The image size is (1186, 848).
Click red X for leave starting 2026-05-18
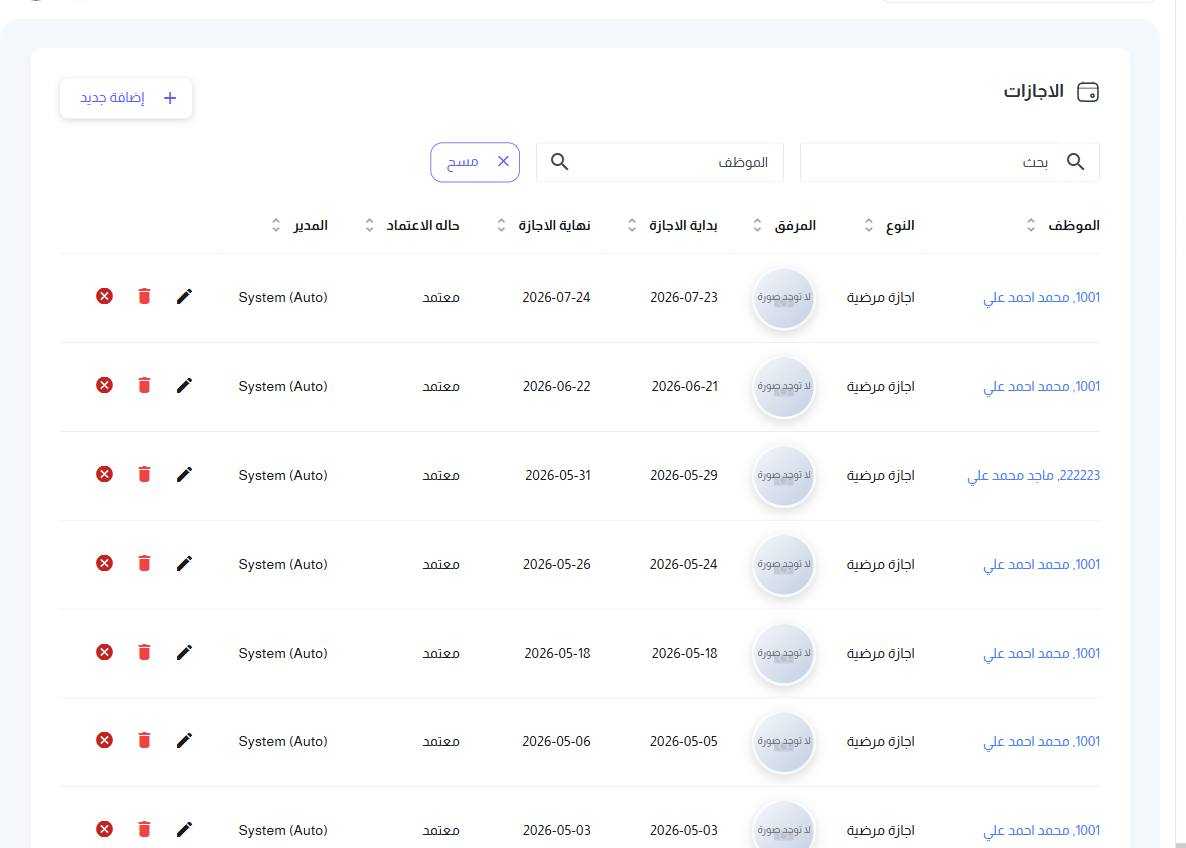point(104,652)
